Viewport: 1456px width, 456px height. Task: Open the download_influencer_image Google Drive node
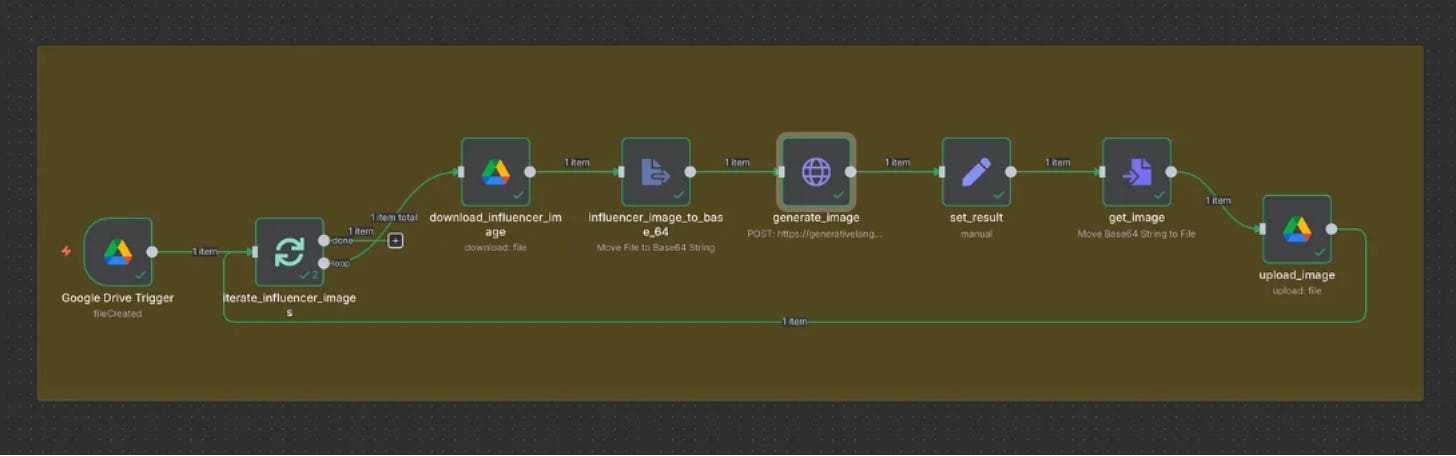495,172
